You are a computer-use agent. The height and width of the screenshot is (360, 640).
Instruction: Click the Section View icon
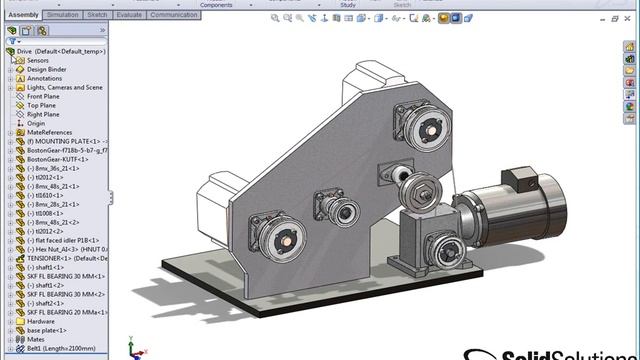pyautogui.click(x=336, y=18)
